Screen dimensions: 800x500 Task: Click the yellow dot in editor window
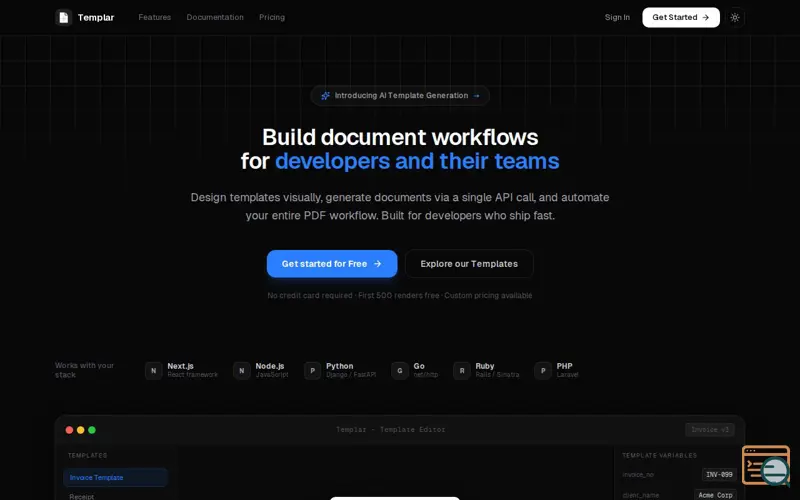pos(81,430)
